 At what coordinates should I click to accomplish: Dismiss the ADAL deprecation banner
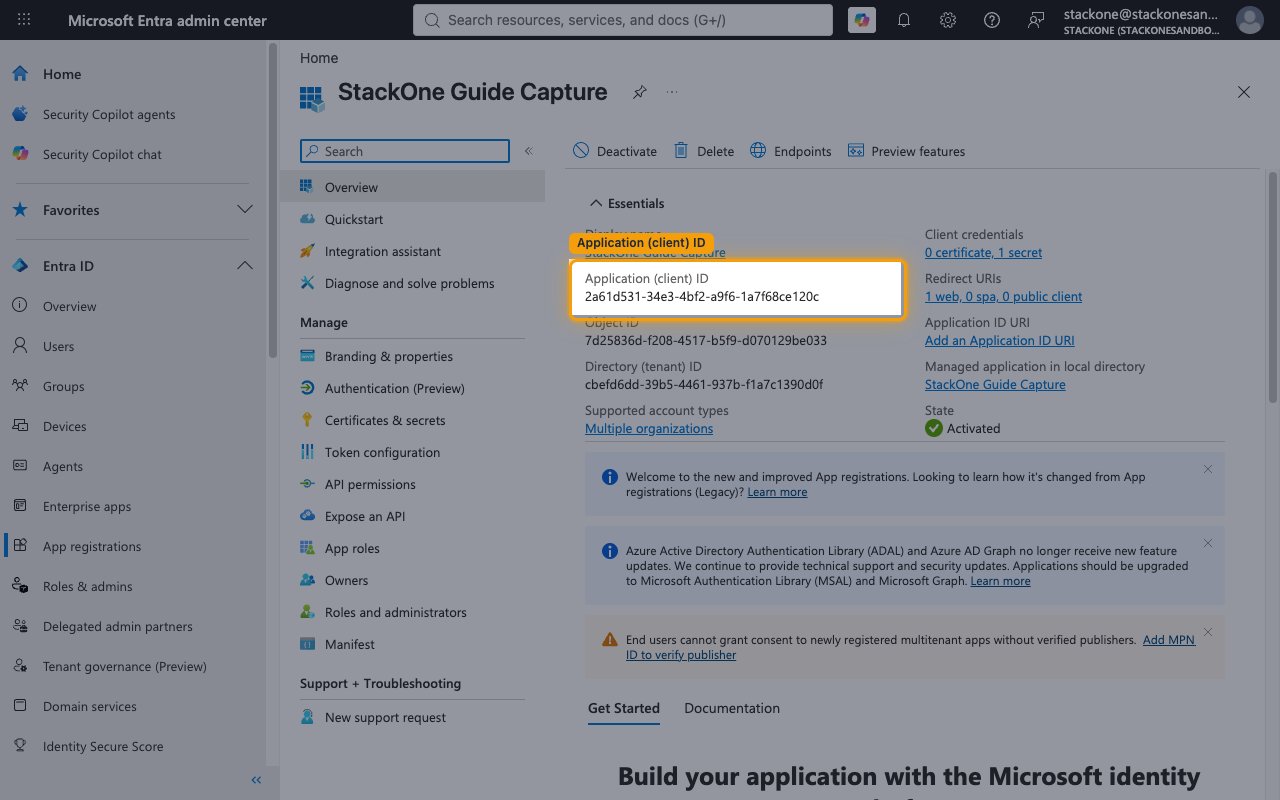[x=1208, y=543]
